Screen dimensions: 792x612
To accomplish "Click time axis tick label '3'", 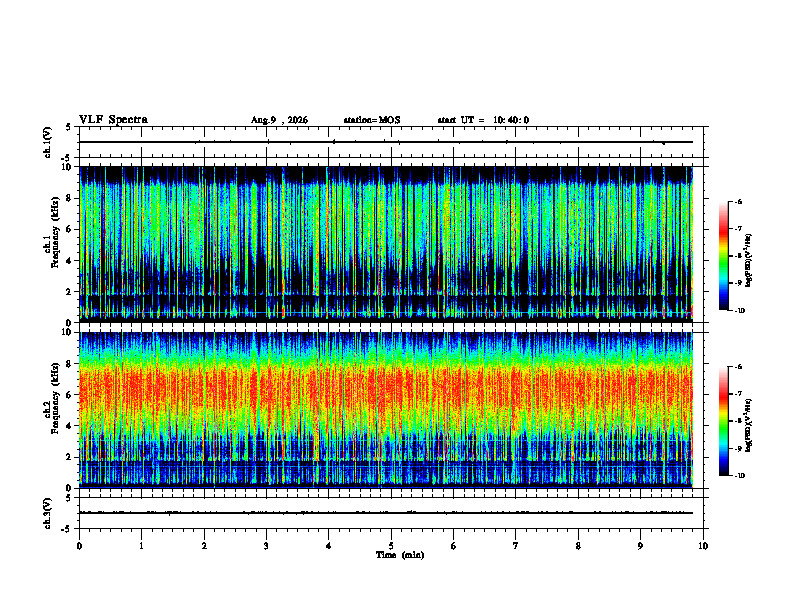I will coord(266,546).
